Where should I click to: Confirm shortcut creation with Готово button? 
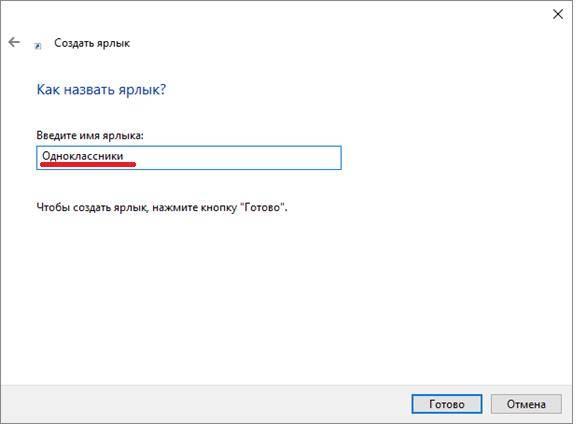tap(447, 404)
